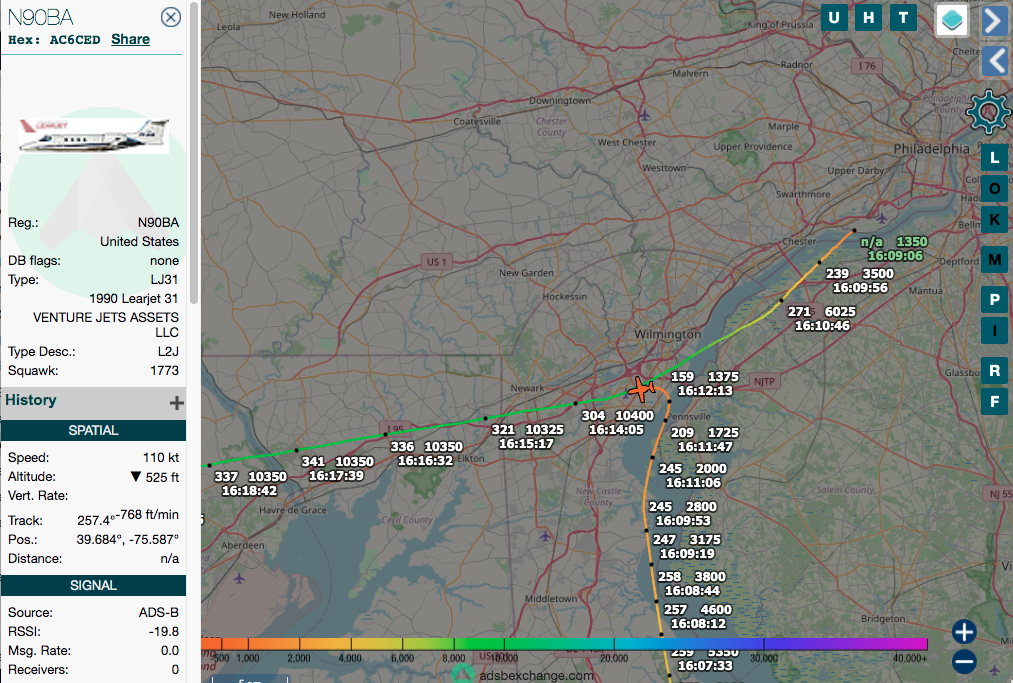Click the VENTURE JETS ASSETS owner text

pos(106,325)
